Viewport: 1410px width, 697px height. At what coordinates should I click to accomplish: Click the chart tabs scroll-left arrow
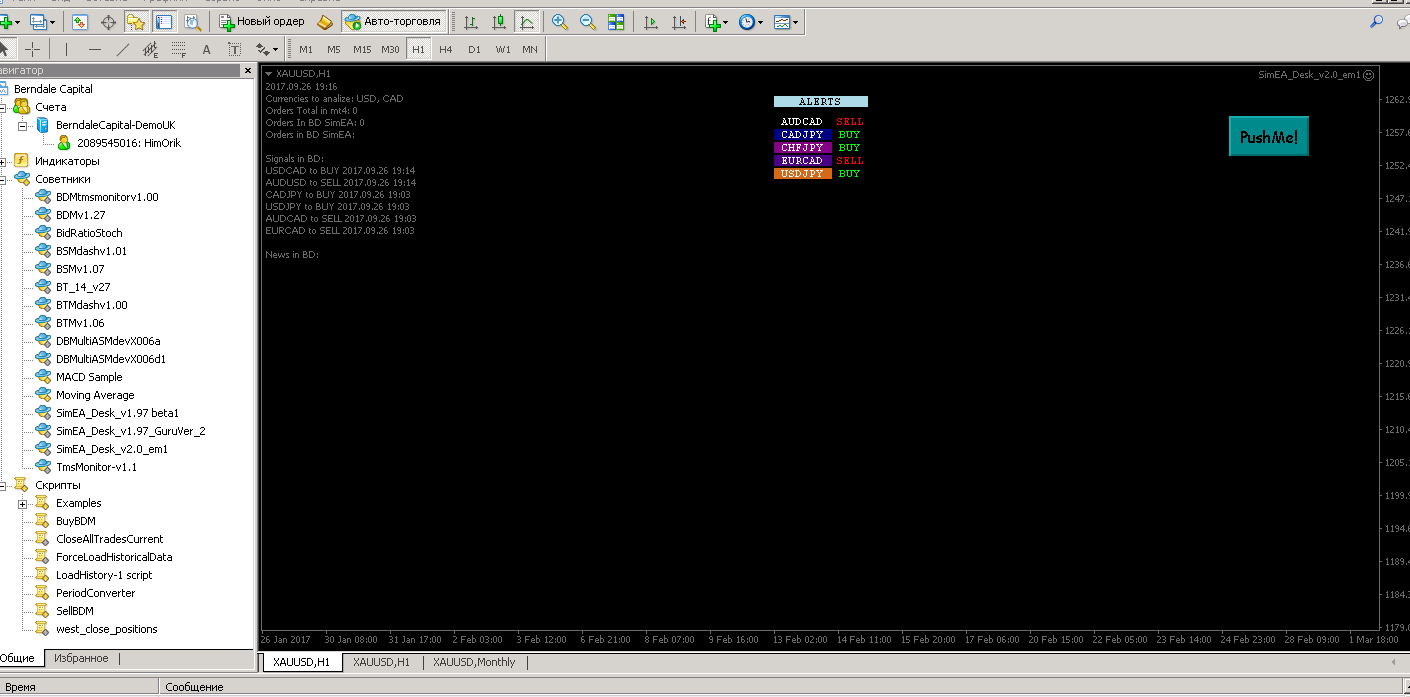[x=1394, y=662]
